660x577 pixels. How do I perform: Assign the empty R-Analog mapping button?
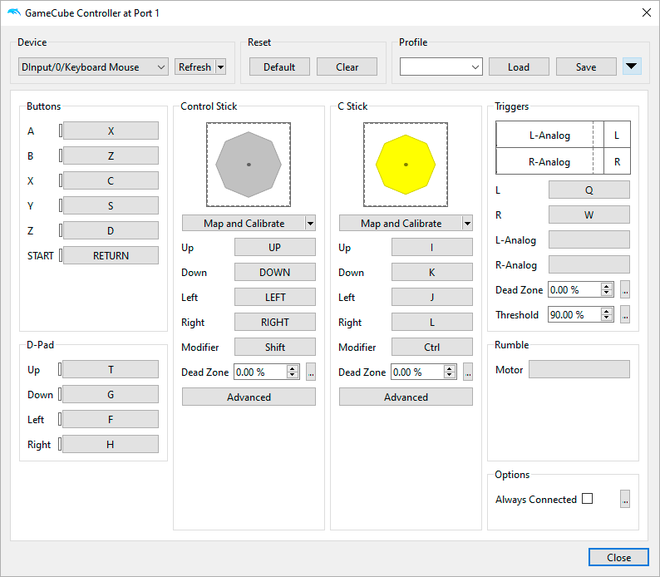point(589,264)
